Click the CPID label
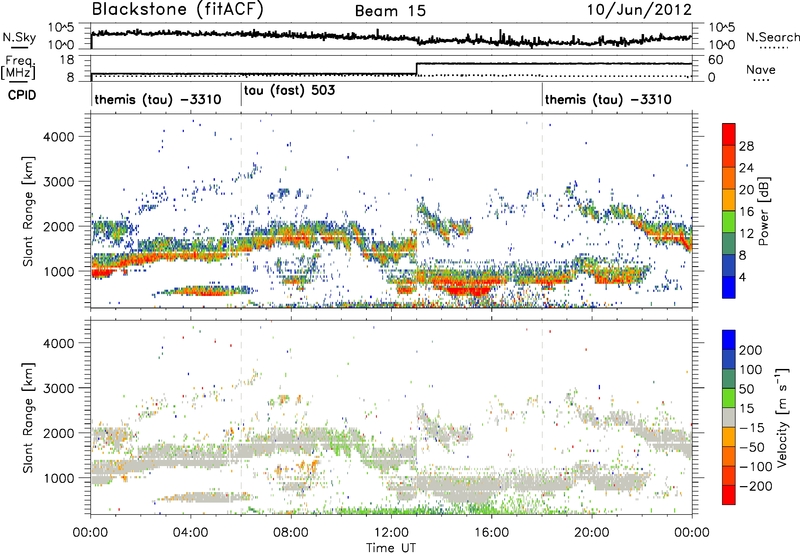The width and height of the screenshot is (800, 554). (x=22, y=95)
